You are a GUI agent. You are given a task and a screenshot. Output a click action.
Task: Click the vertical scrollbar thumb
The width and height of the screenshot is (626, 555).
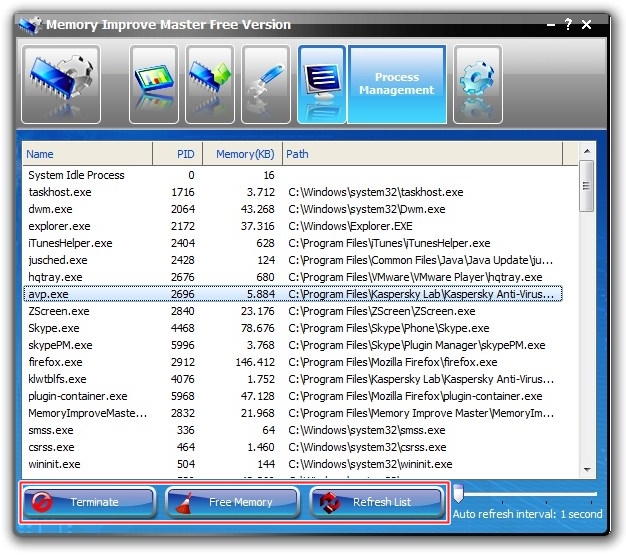586,186
